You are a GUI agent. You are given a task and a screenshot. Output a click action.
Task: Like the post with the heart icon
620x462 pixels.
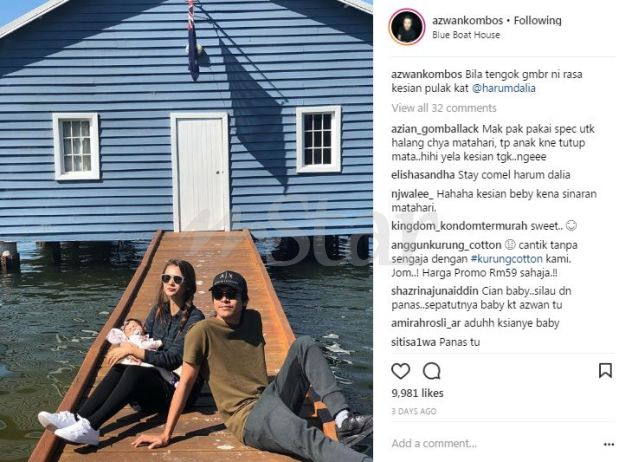[400, 371]
